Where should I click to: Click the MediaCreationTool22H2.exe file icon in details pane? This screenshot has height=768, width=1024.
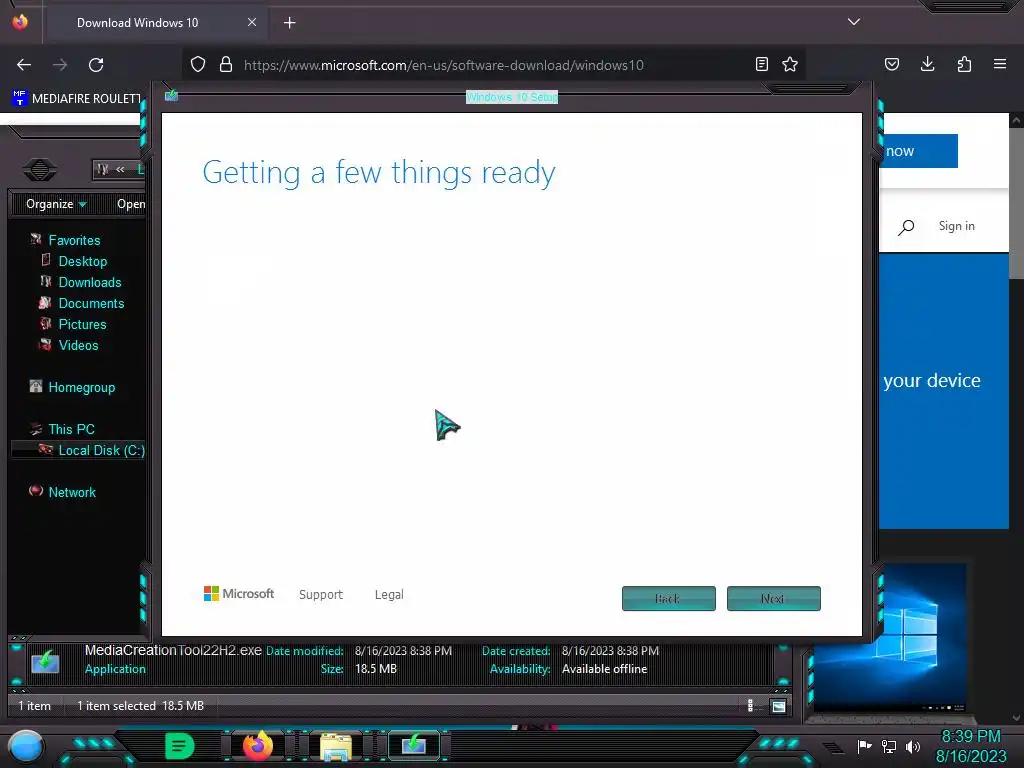(x=45, y=661)
